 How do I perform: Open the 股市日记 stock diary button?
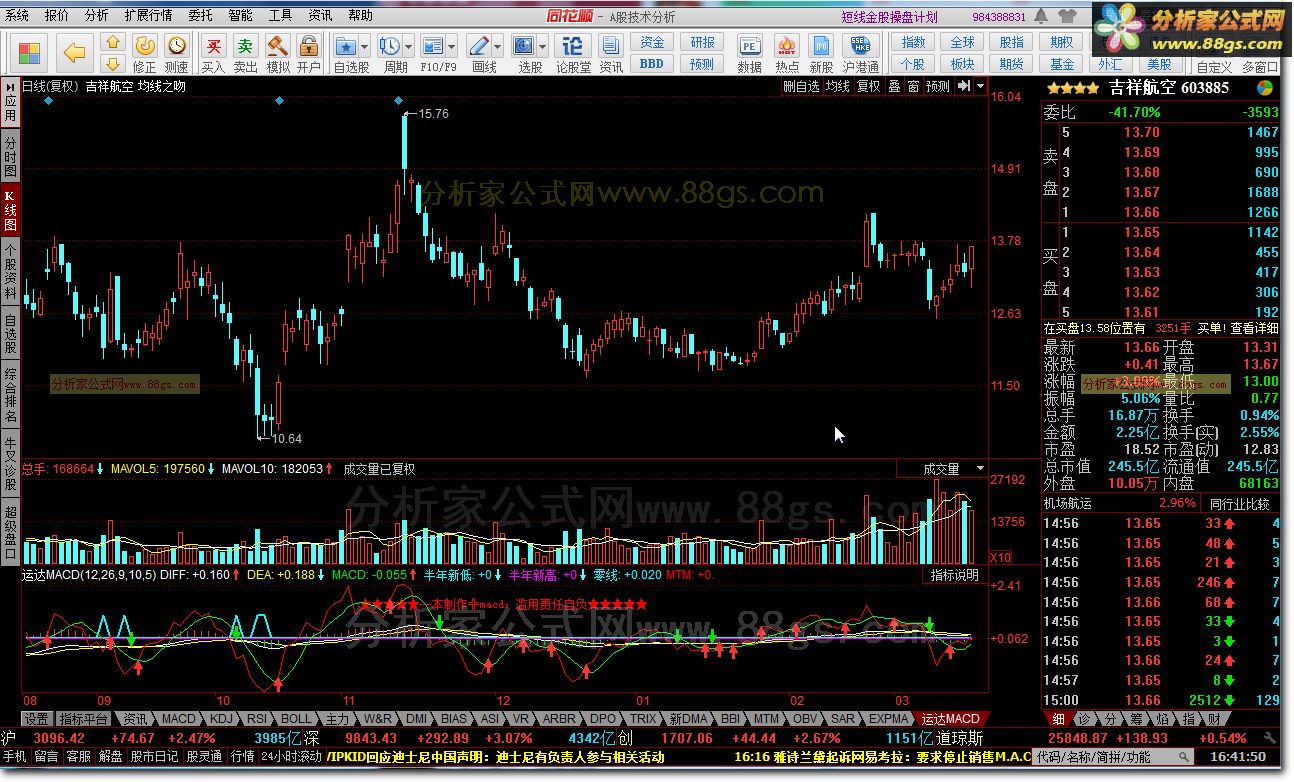(155, 758)
